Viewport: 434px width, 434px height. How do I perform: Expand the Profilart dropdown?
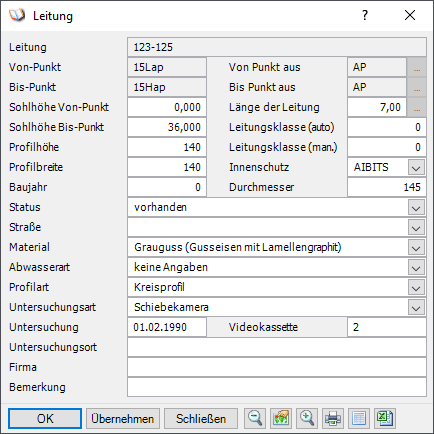click(416, 287)
